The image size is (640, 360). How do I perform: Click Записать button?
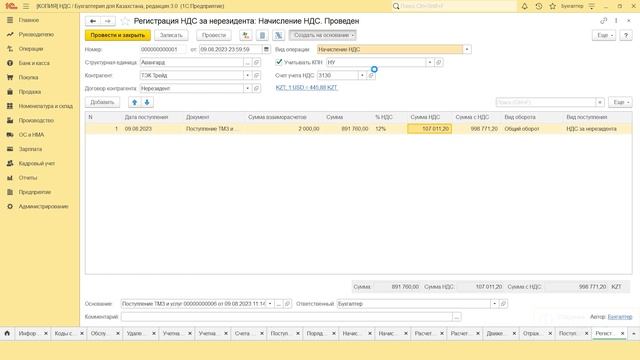coord(171,36)
